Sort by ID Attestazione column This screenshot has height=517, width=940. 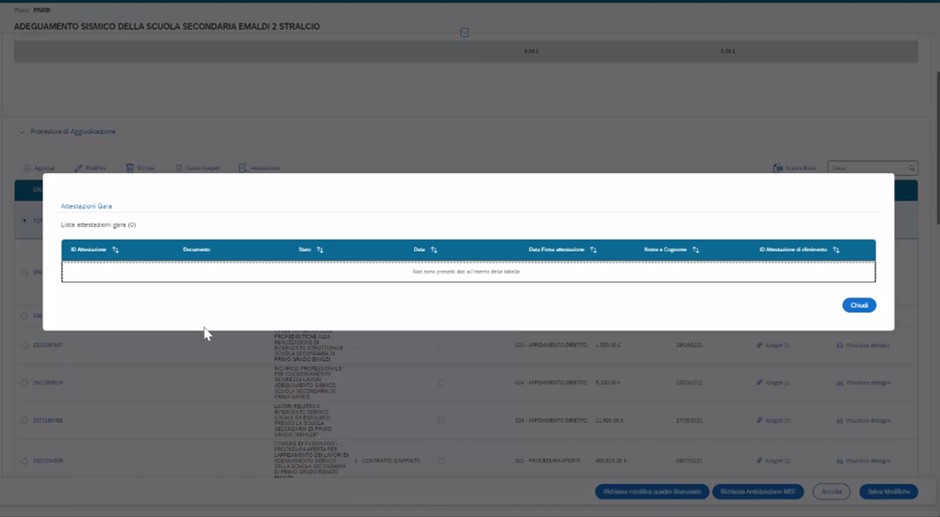click(116, 250)
